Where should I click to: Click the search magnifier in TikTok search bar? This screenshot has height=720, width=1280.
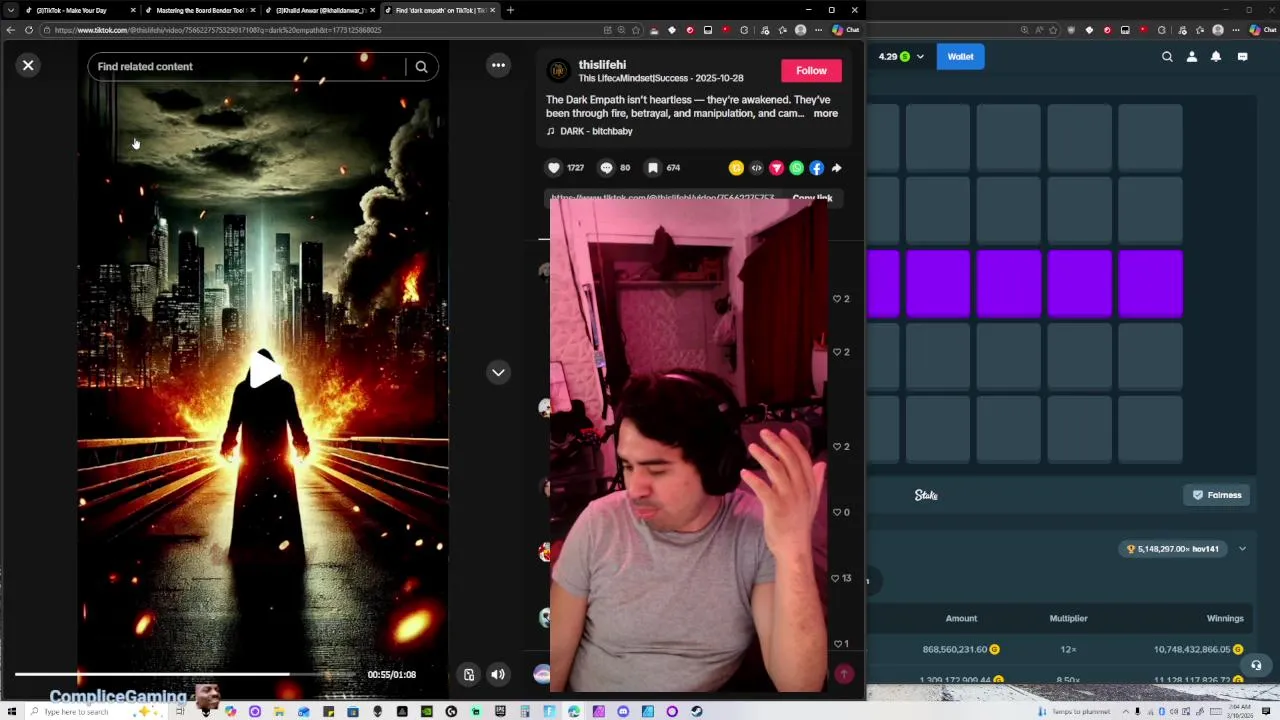click(x=421, y=66)
